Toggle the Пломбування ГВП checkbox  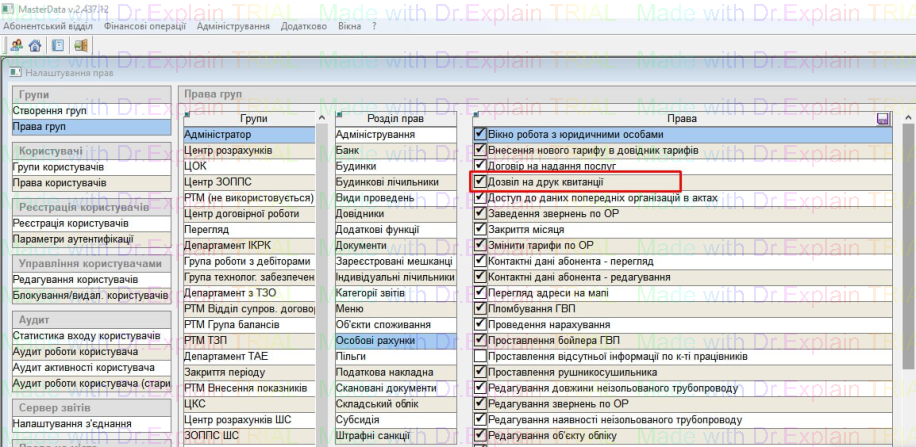(481, 309)
